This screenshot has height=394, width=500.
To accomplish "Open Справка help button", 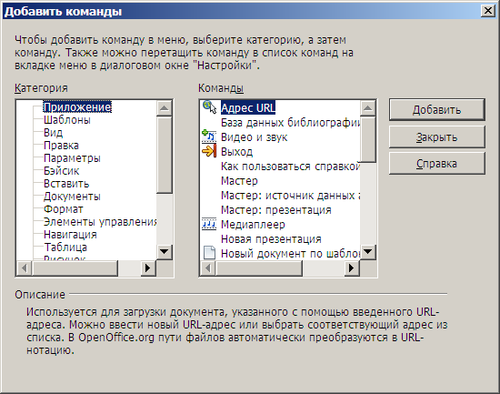I will (x=437, y=164).
